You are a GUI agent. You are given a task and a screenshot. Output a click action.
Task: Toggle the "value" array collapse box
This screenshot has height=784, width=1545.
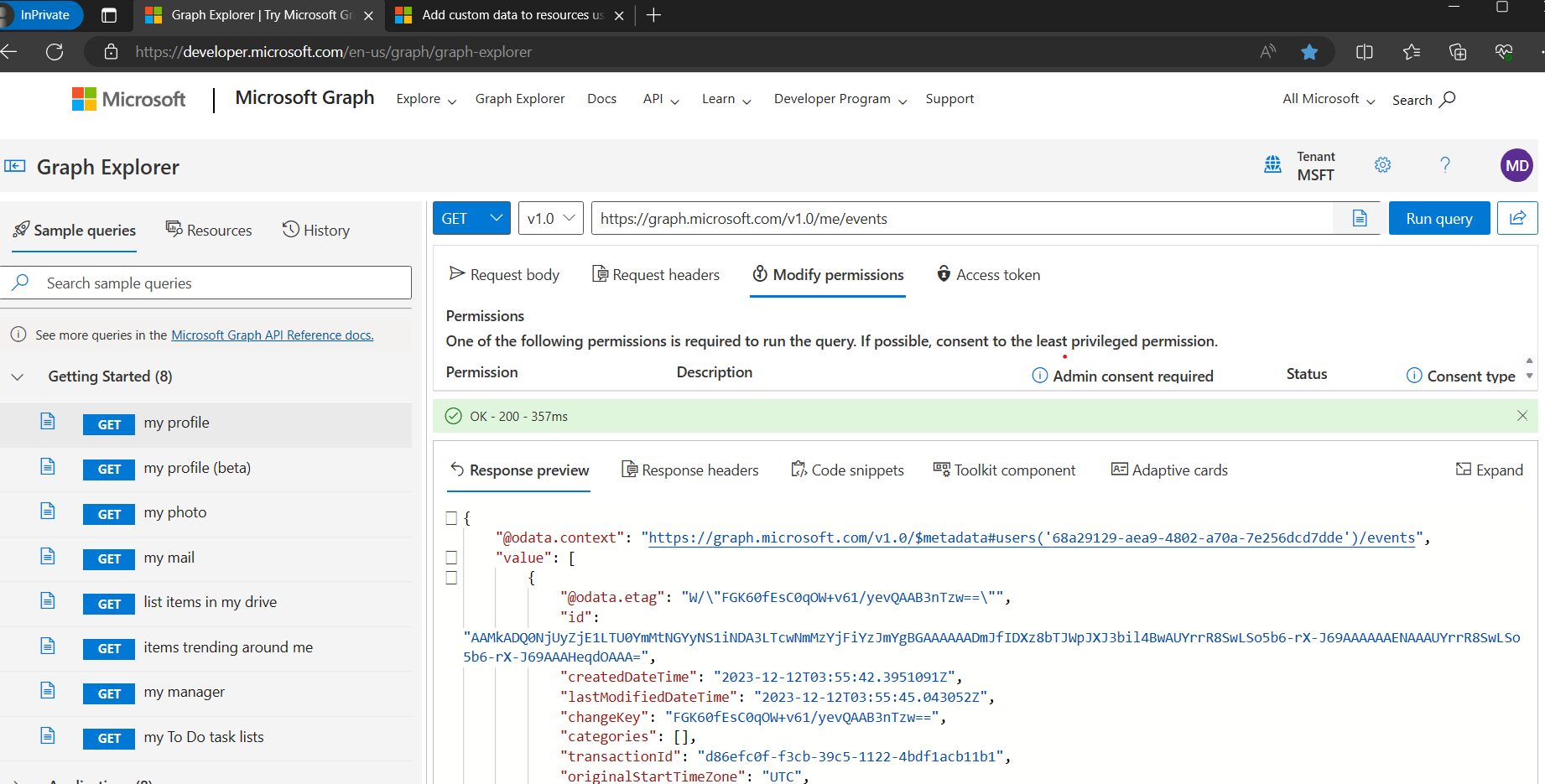[x=451, y=558]
